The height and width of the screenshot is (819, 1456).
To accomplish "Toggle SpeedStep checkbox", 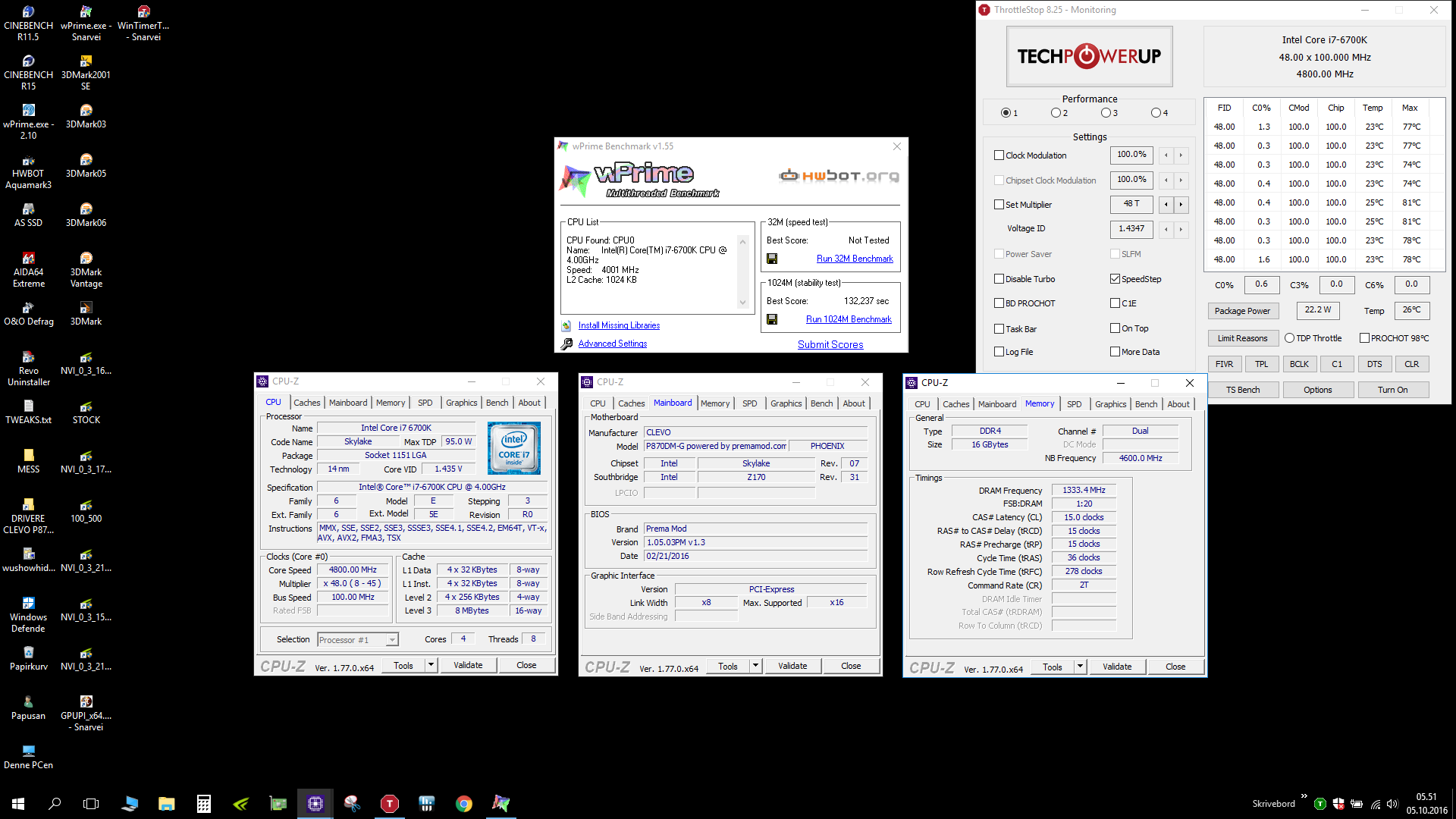I will pyautogui.click(x=1116, y=279).
